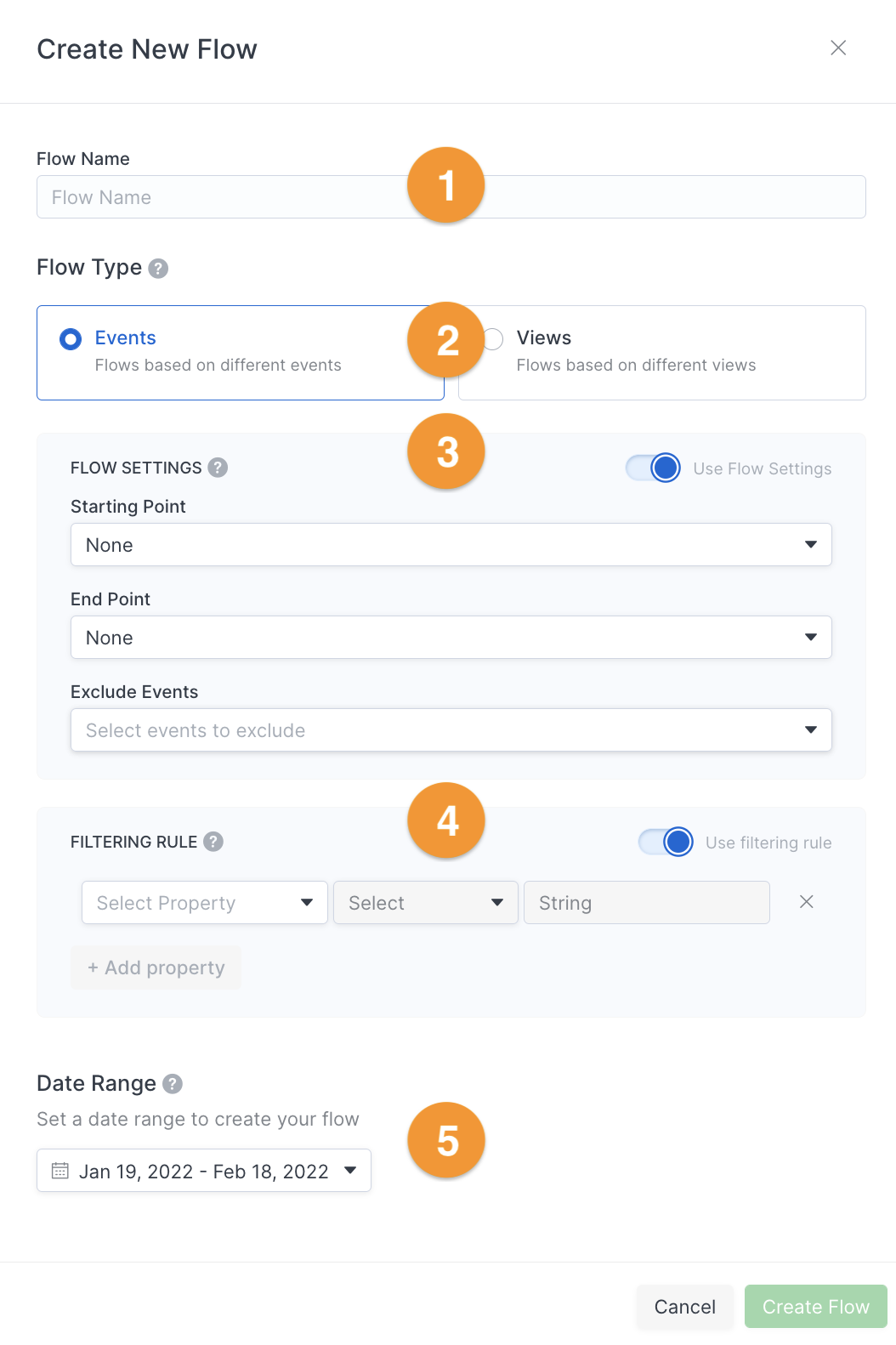896x1345 pixels.
Task: Disable the Use Flow Settings toggle
Action: [x=653, y=468]
